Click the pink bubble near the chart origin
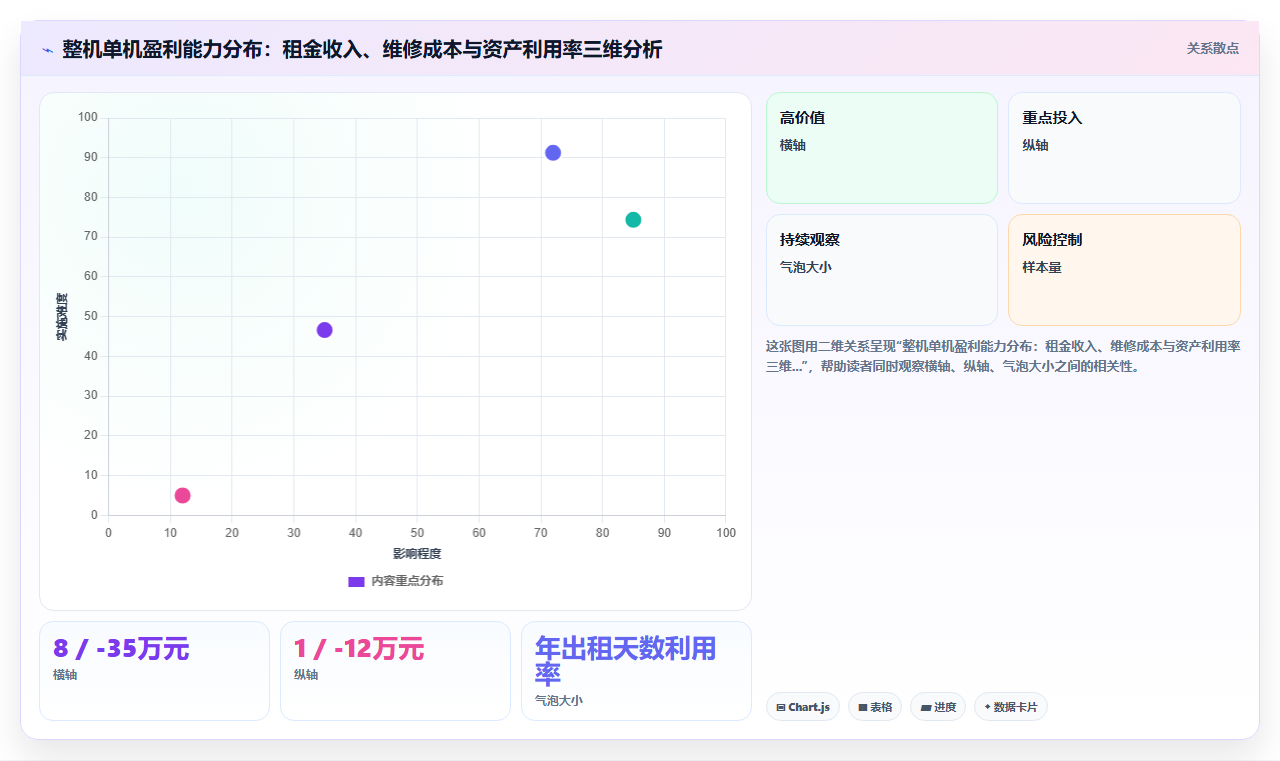1280x761 pixels. (182, 495)
